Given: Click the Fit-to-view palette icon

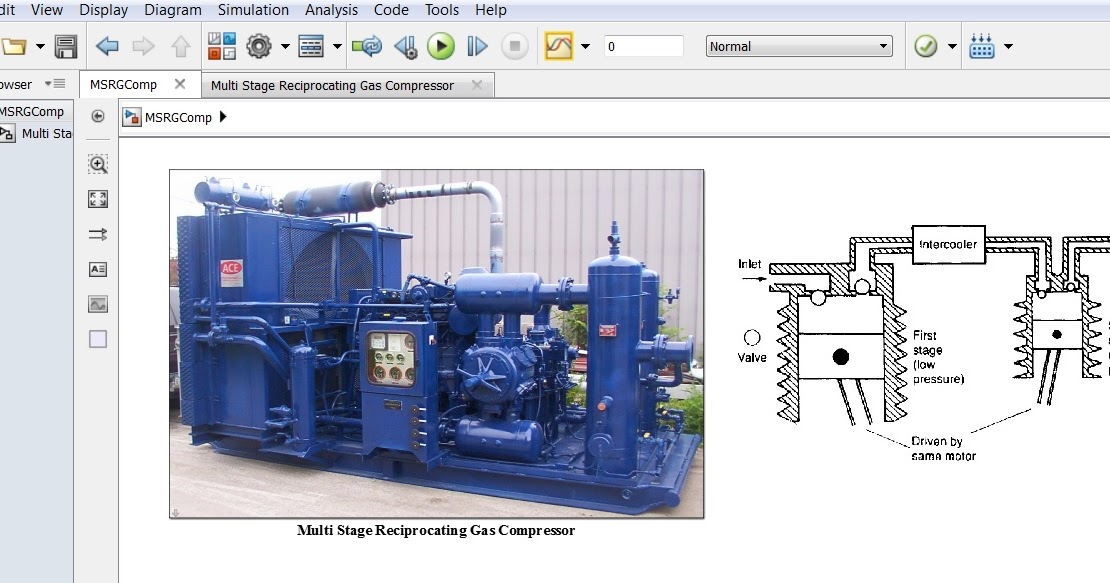Looking at the screenshot, I should [x=97, y=198].
